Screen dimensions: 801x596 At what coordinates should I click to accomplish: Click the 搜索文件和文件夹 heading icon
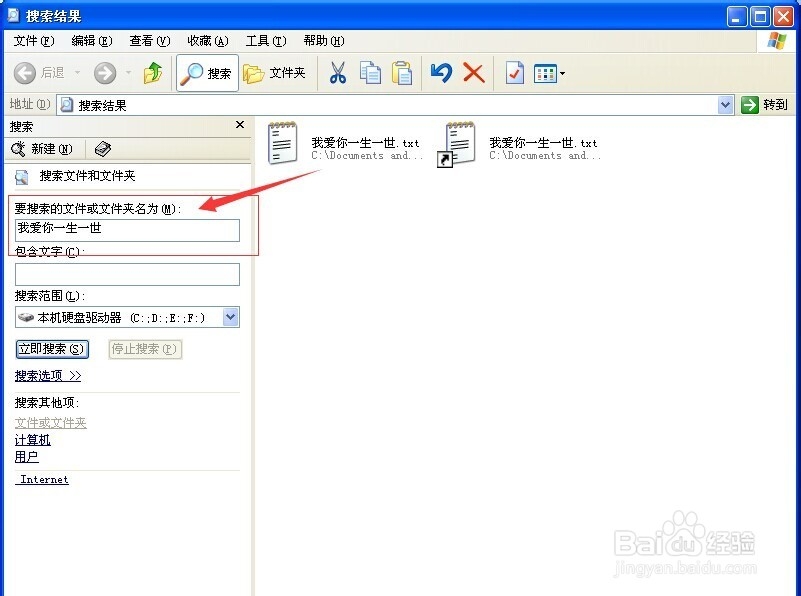[x=22, y=177]
